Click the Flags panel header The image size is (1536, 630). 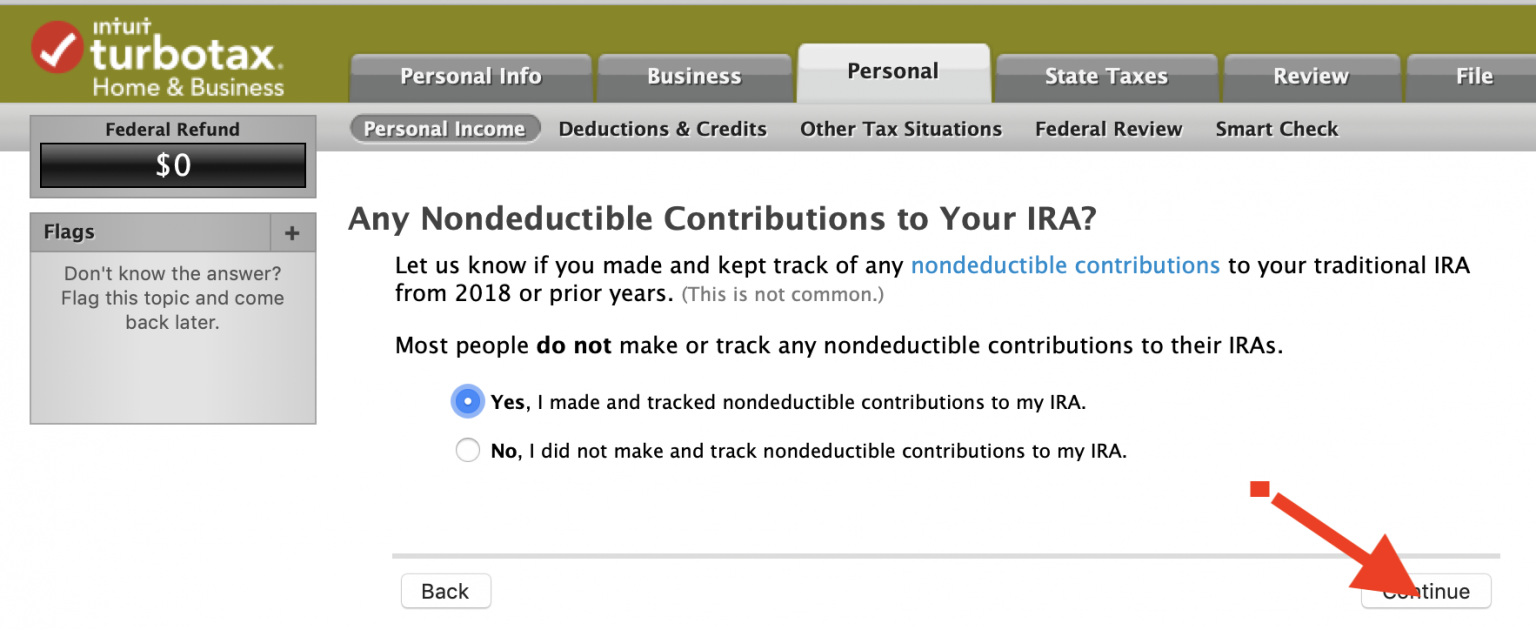coord(150,232)
